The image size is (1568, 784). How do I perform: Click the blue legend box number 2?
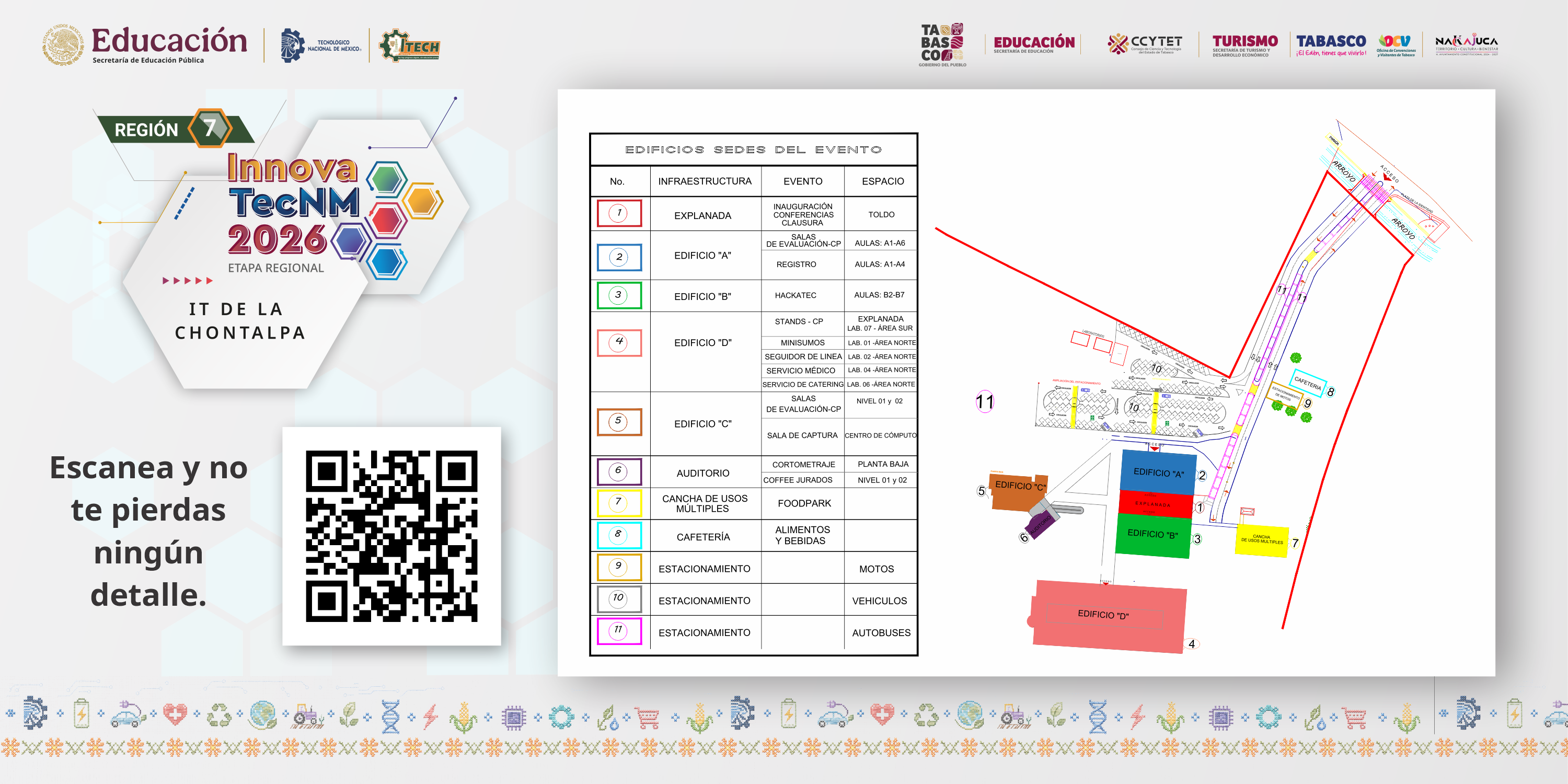click(619, 257)
